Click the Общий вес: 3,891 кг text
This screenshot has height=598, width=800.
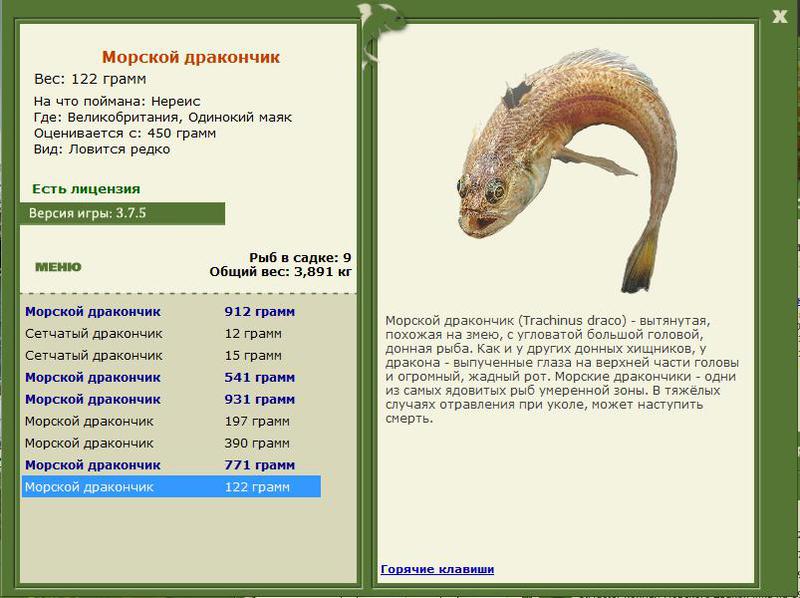click(x=280, y=271)
